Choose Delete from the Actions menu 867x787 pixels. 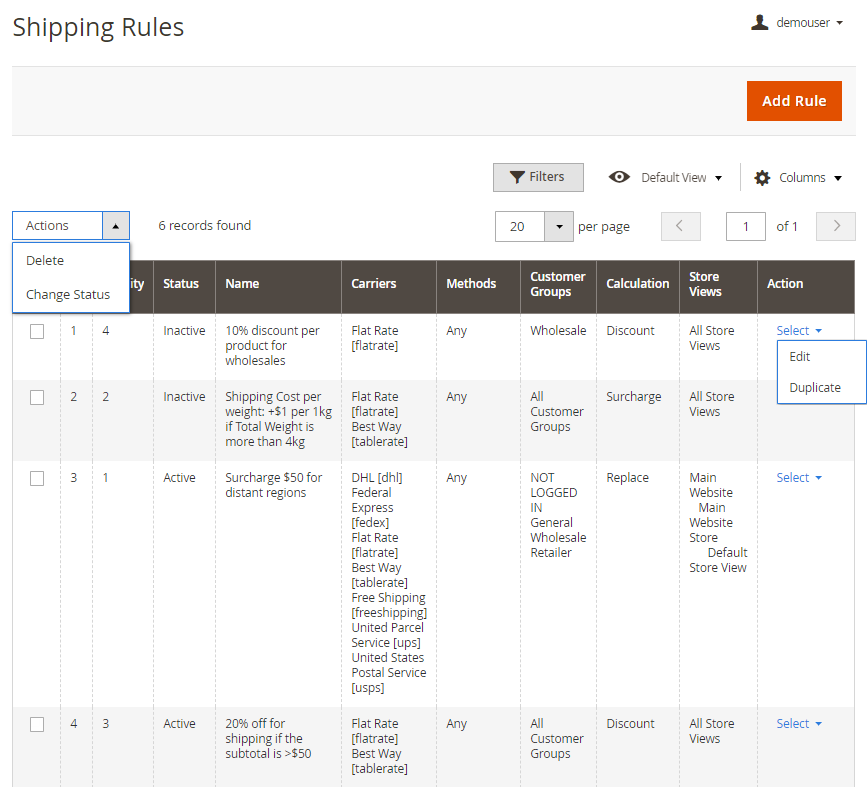point(45,261)
